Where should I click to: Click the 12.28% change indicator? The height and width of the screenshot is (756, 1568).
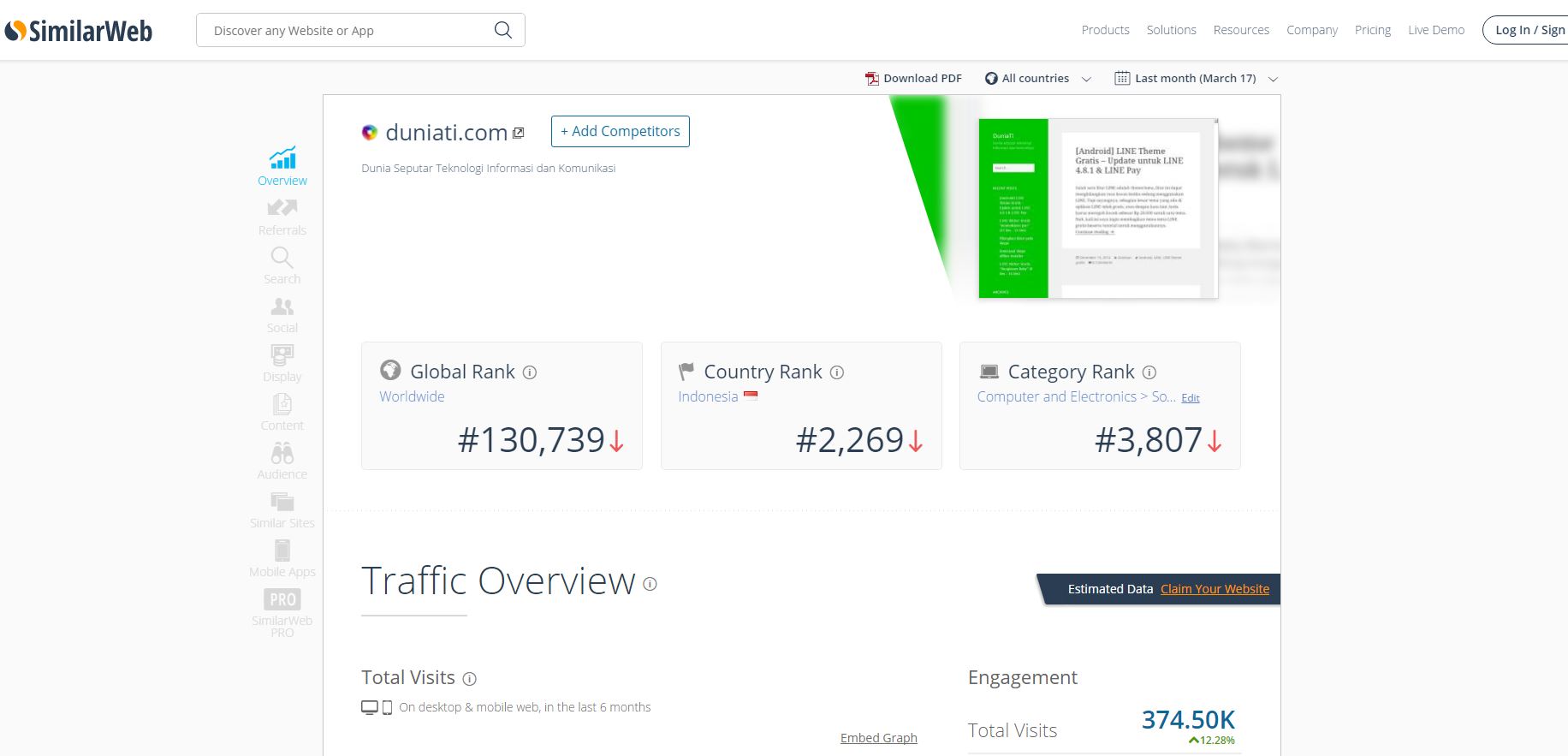[x=1212, y=741]
